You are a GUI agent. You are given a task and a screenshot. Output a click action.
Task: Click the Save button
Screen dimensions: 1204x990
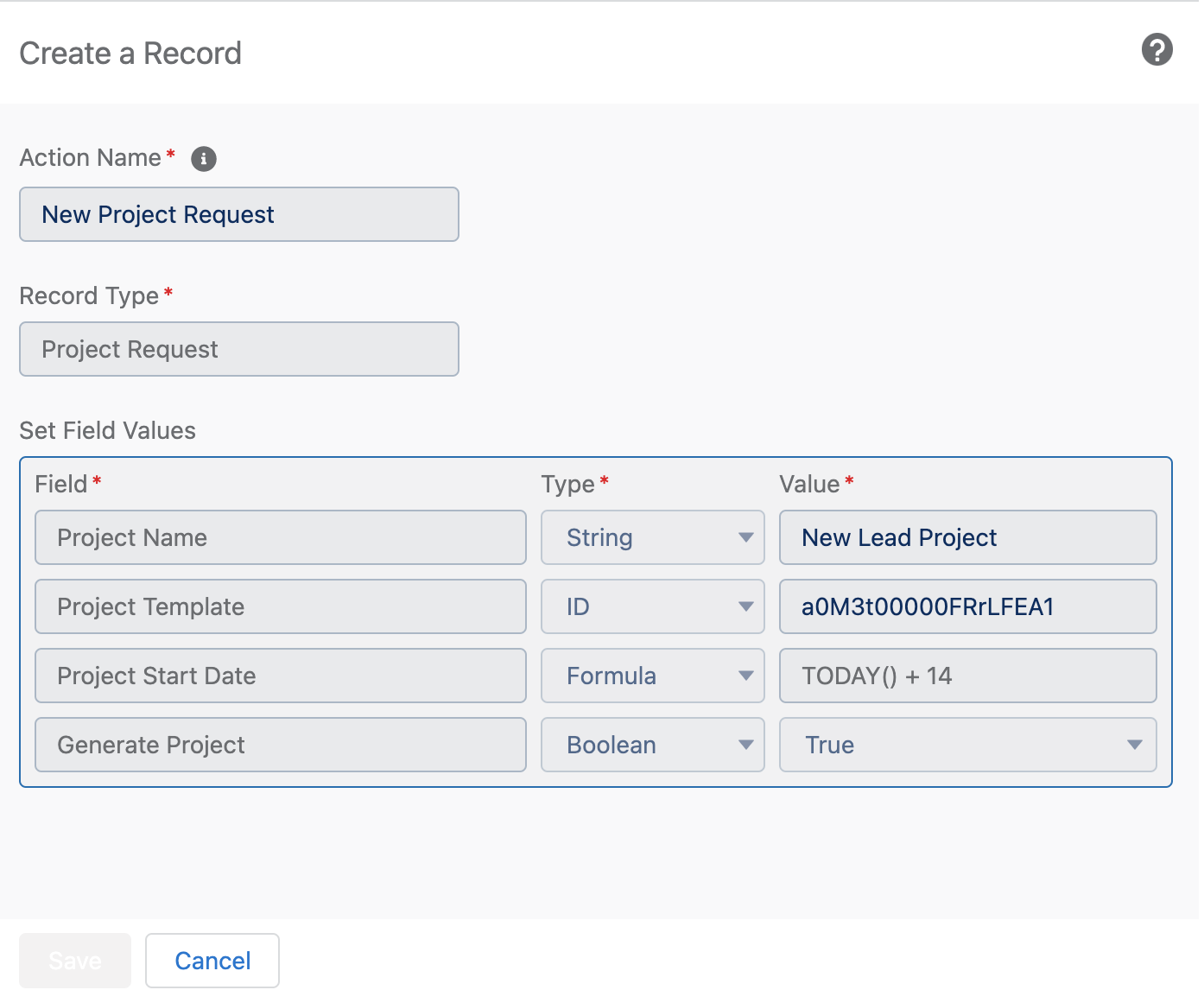click(x=74, y=960)
